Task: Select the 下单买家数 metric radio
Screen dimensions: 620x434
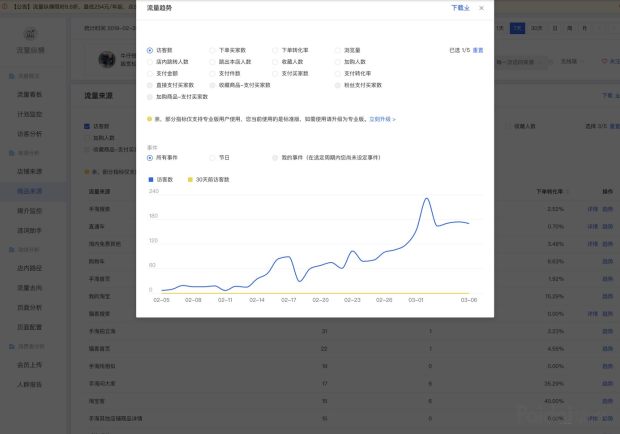Action: point(212,50)
